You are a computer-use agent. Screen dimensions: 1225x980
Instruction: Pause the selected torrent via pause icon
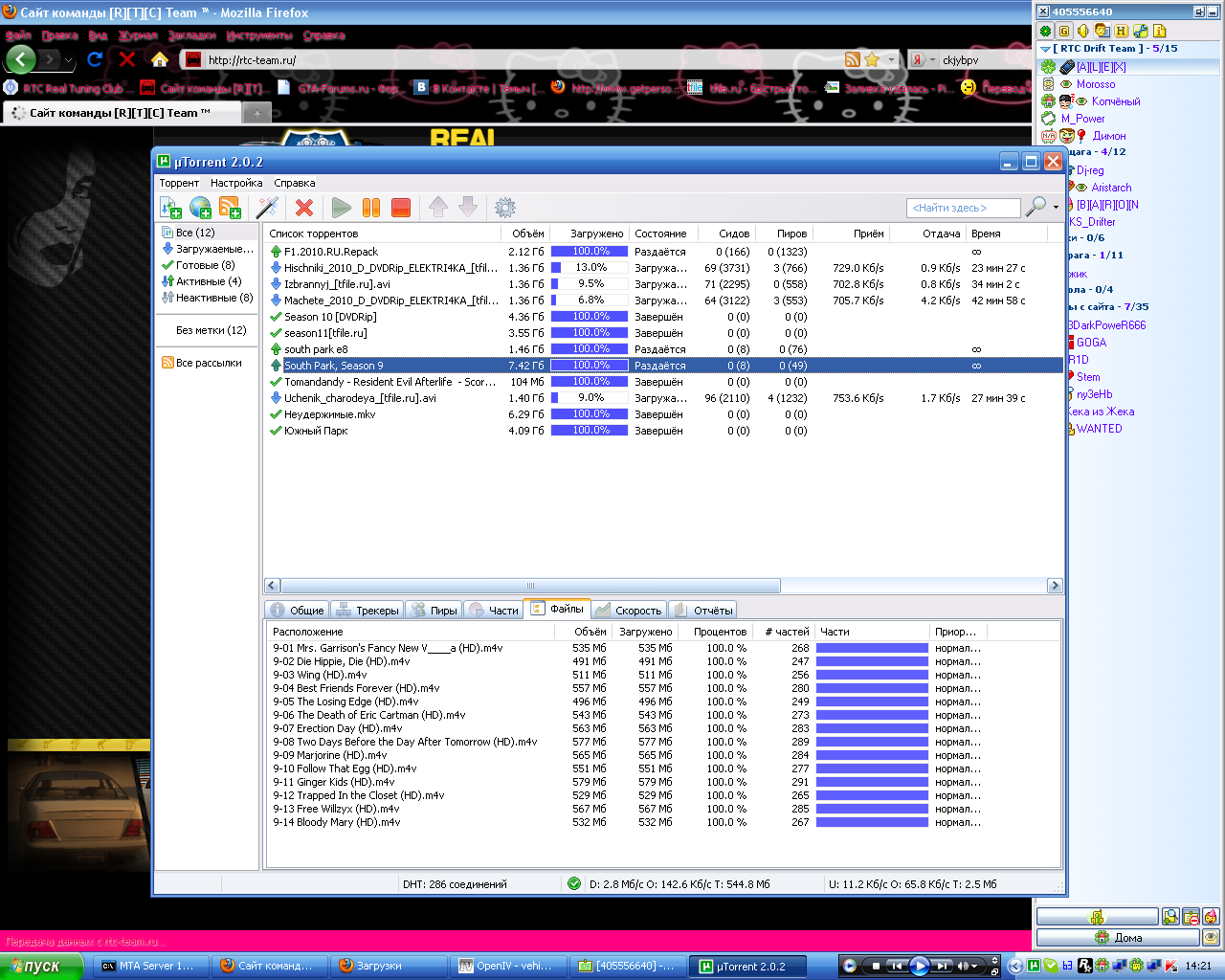coord(371,208)
